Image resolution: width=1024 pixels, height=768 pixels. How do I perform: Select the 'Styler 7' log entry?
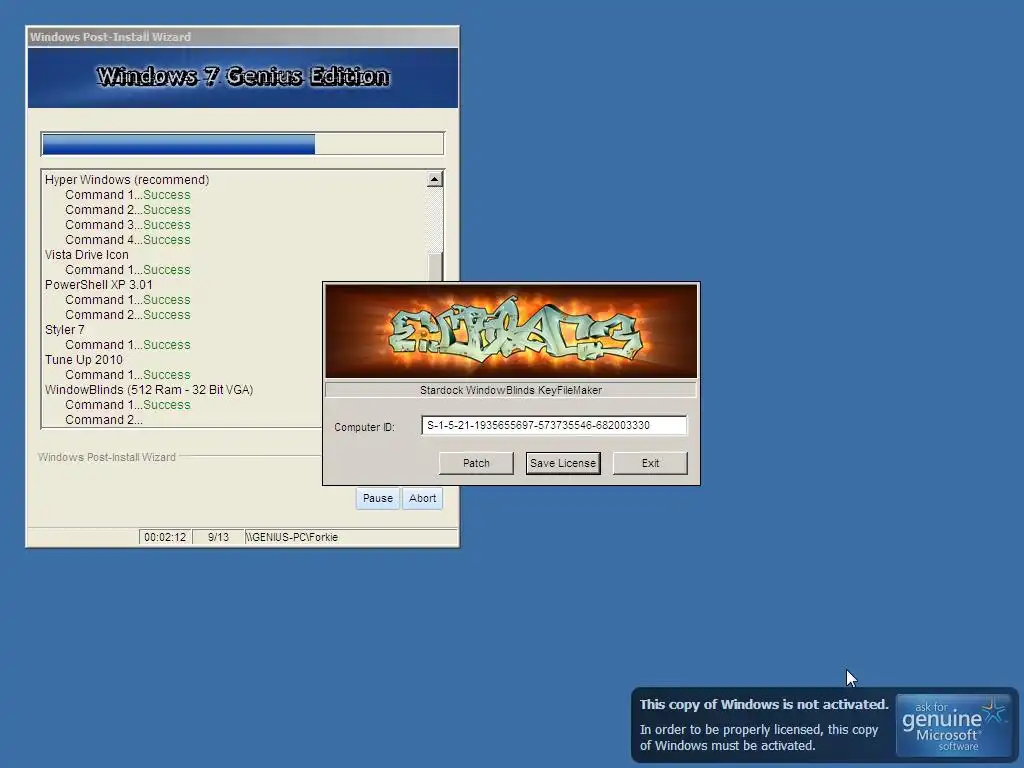64,330
